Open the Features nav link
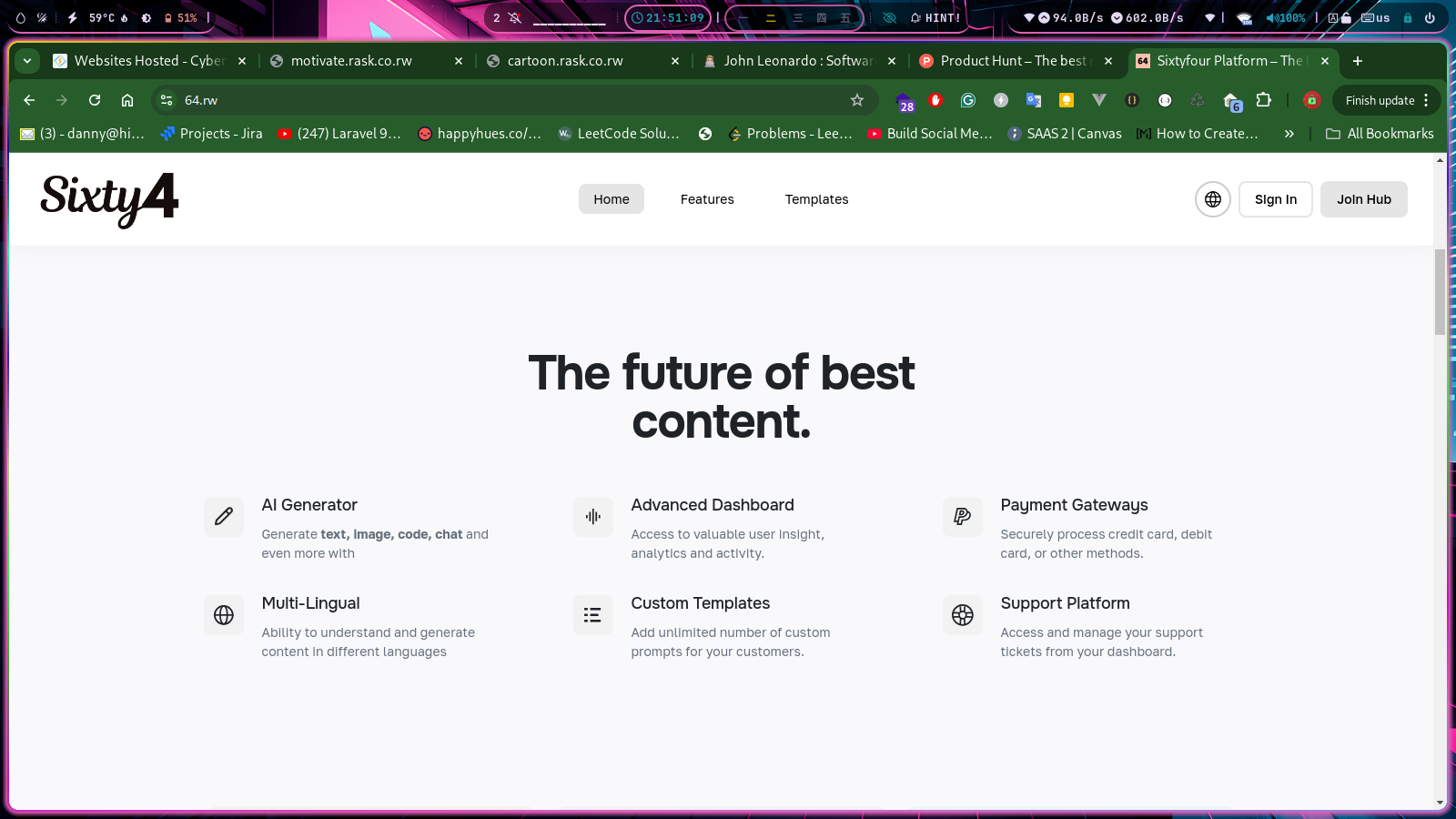 coord(707,199)
